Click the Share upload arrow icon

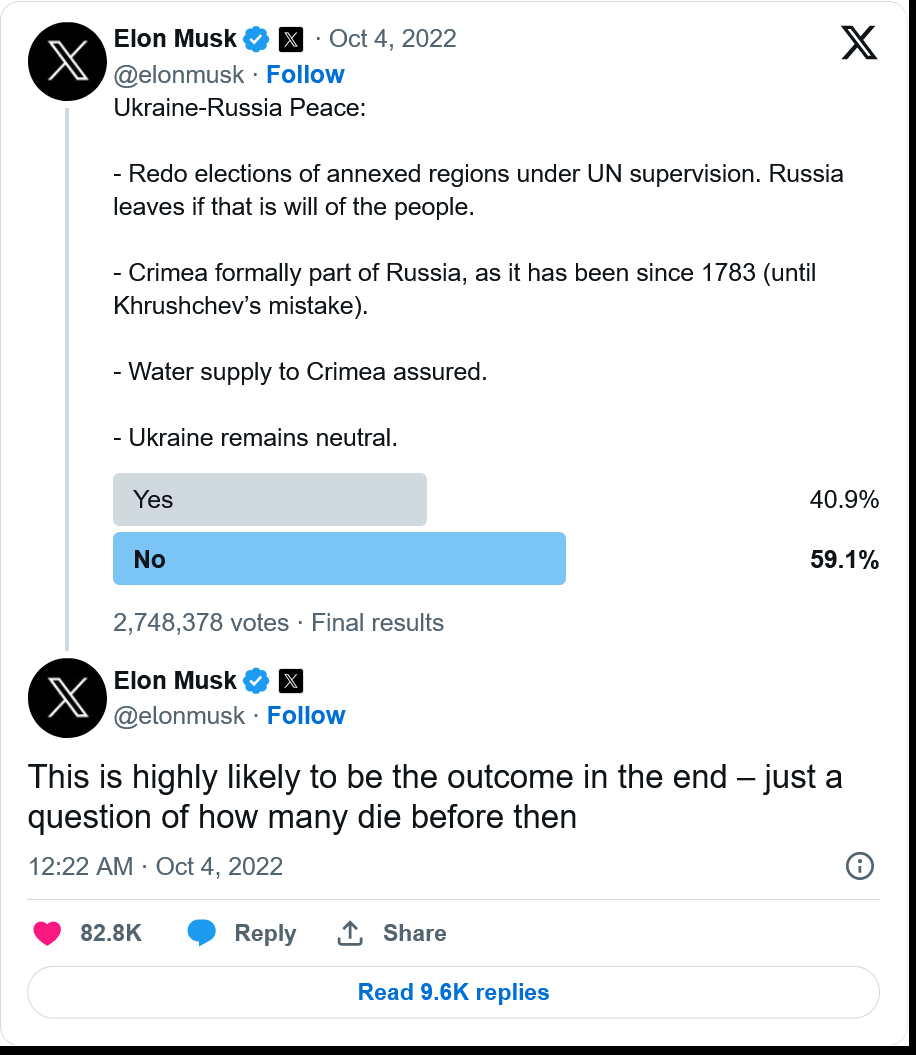point(349,933)
